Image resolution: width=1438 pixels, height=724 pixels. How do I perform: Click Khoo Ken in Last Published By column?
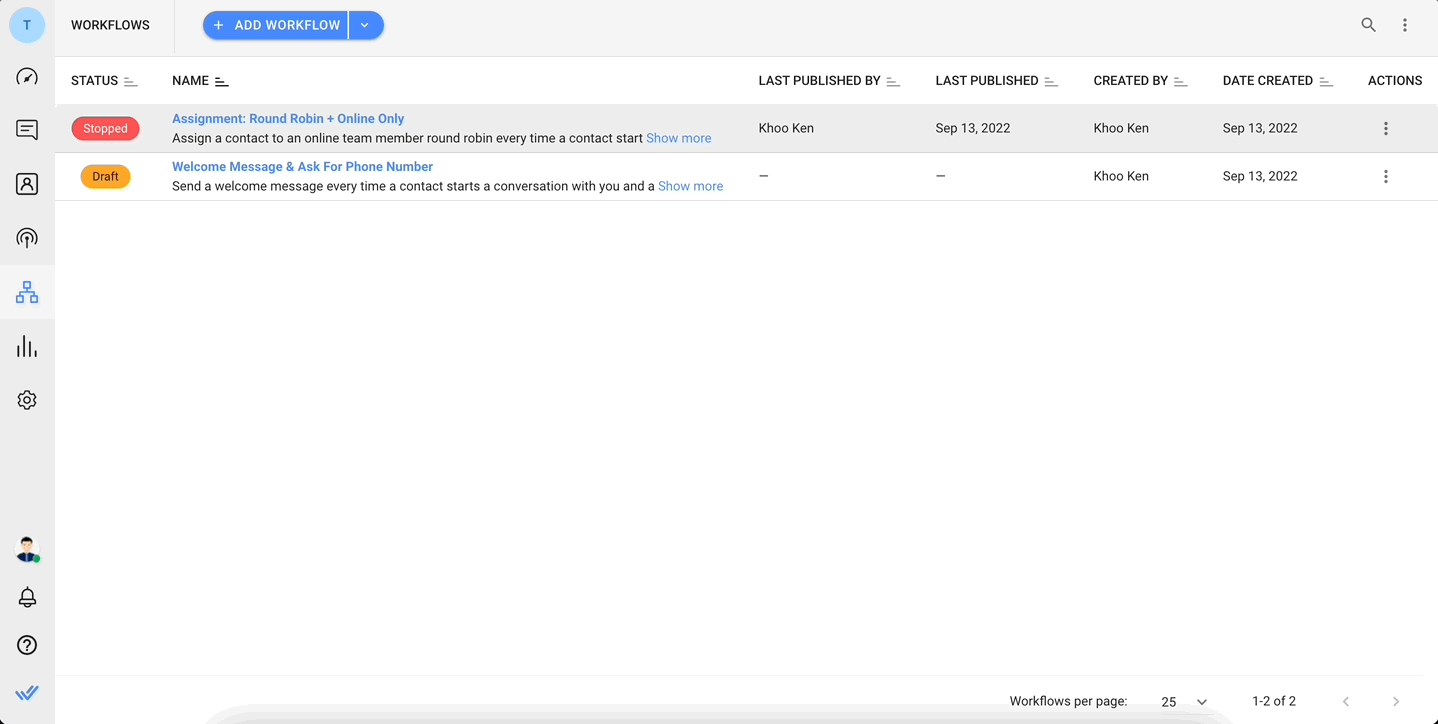click(x=786, y=128)
